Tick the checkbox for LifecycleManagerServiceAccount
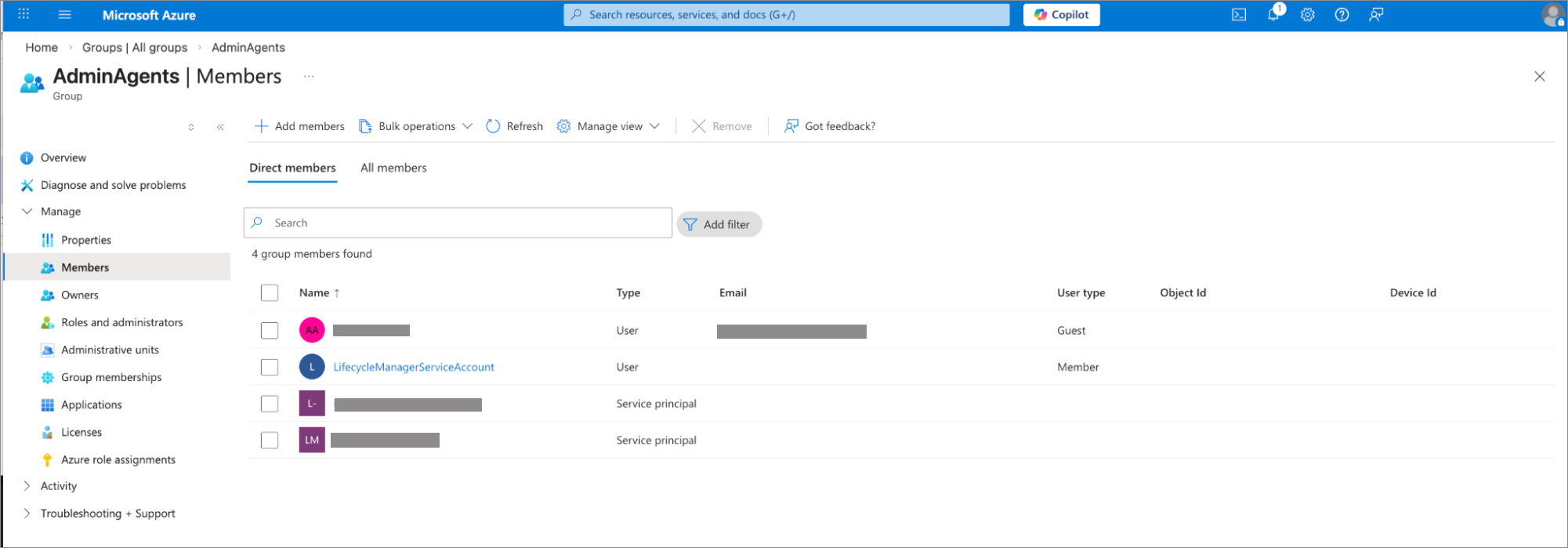Image resolution: width=1568 pixels, height=548 pixels. (x=270, y=367)
